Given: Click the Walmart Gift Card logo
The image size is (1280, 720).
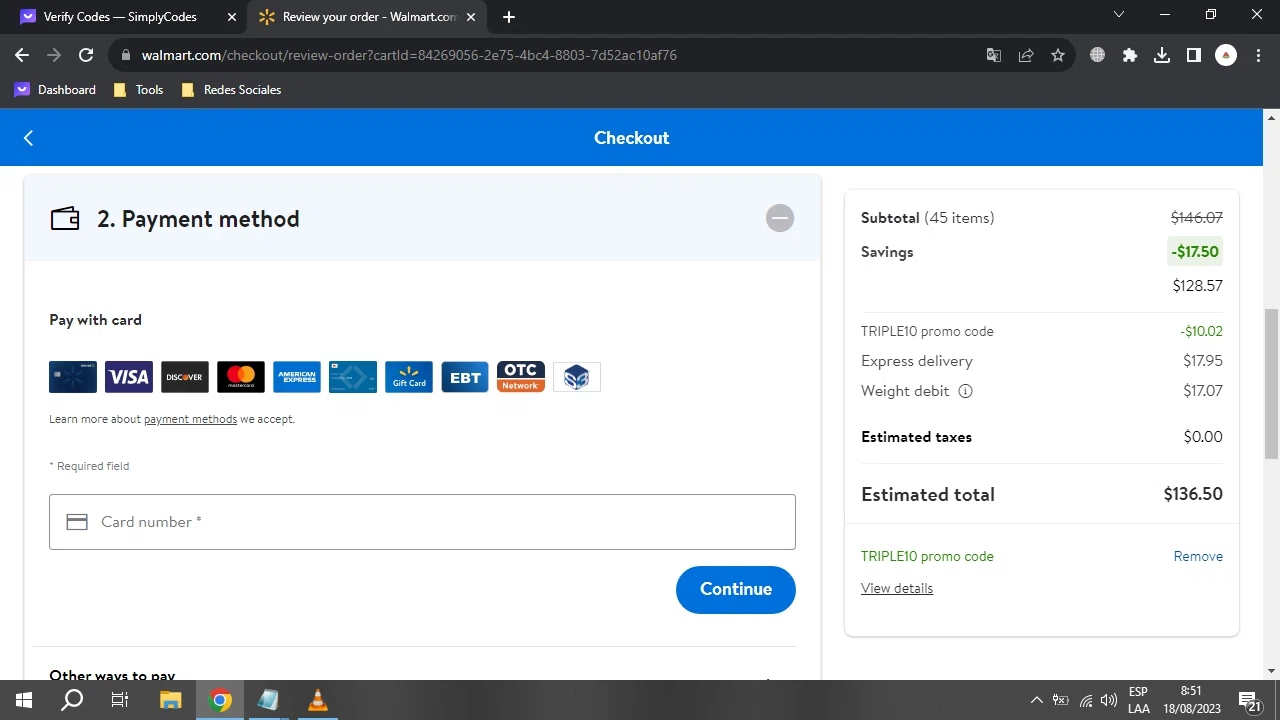Looking at the screenshot, I should point(409,377).
